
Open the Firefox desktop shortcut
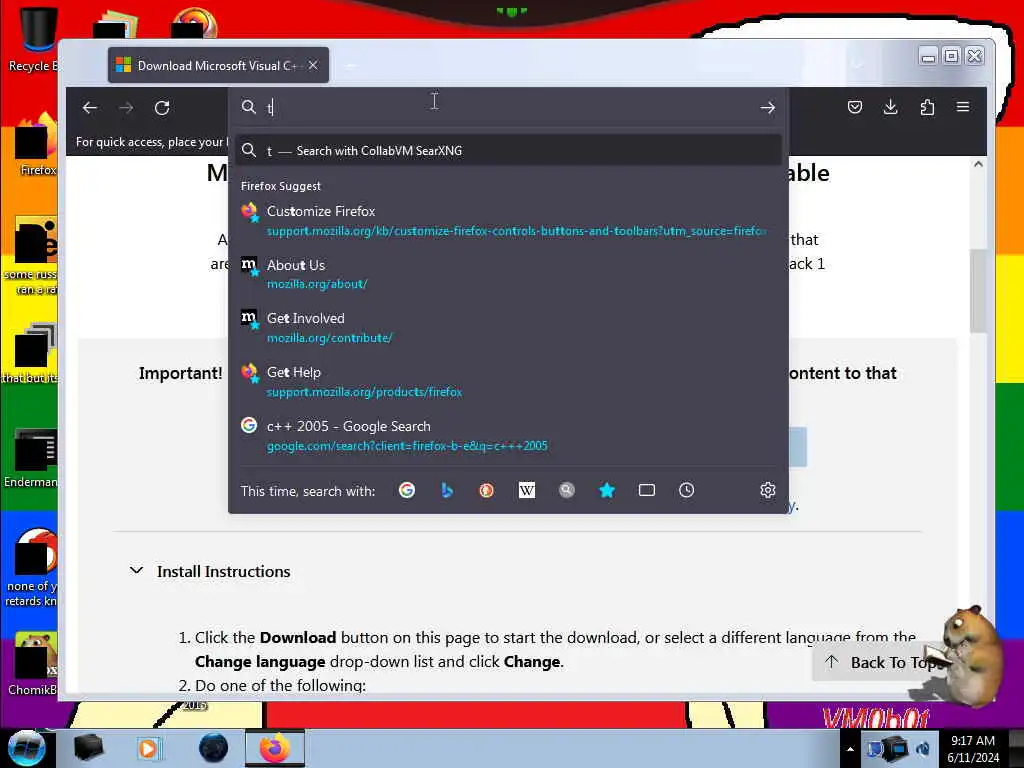coord(36,144)
